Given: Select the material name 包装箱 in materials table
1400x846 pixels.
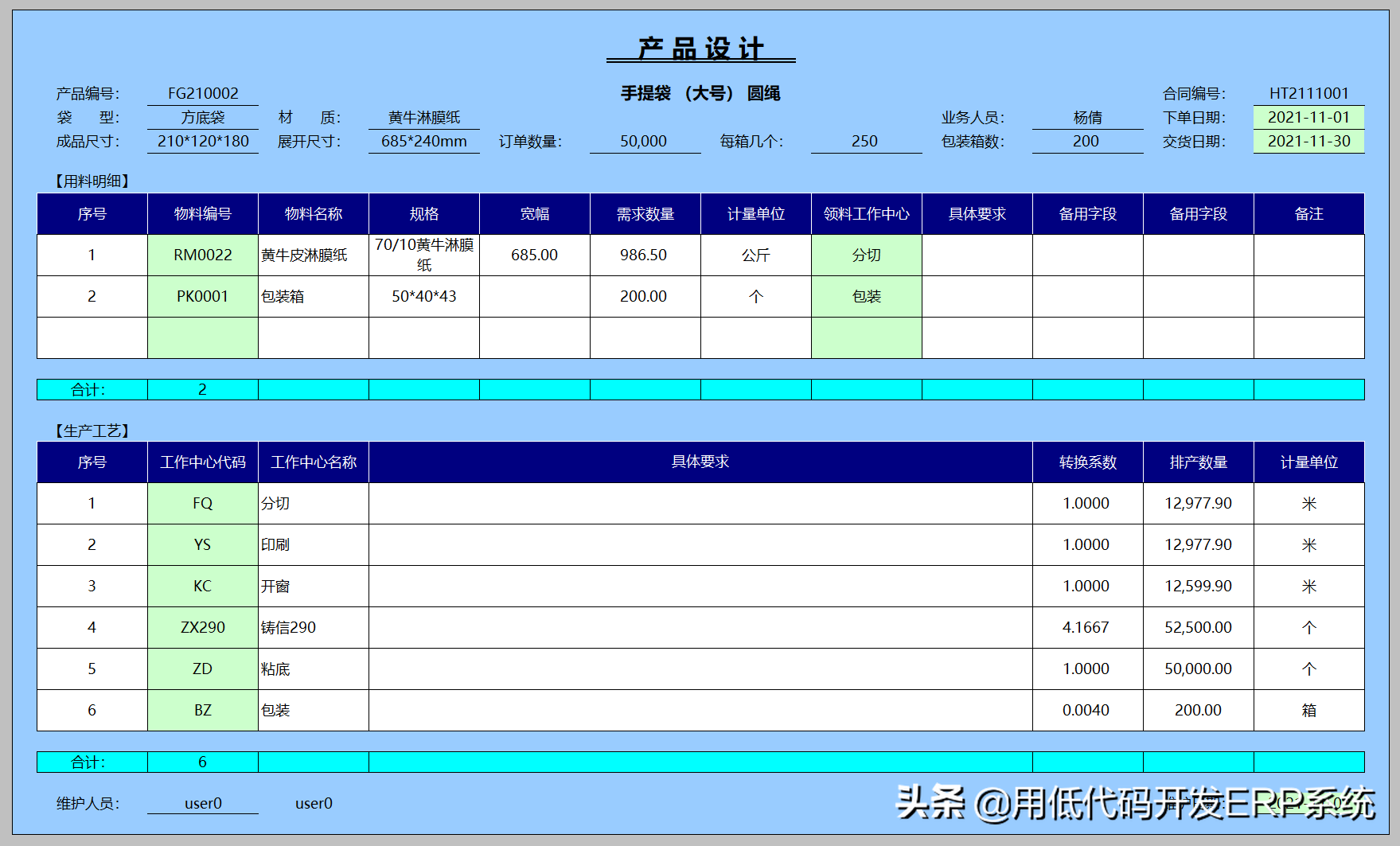Looking at the screenshot, I should pyautogui.click(x=314, y=297).
